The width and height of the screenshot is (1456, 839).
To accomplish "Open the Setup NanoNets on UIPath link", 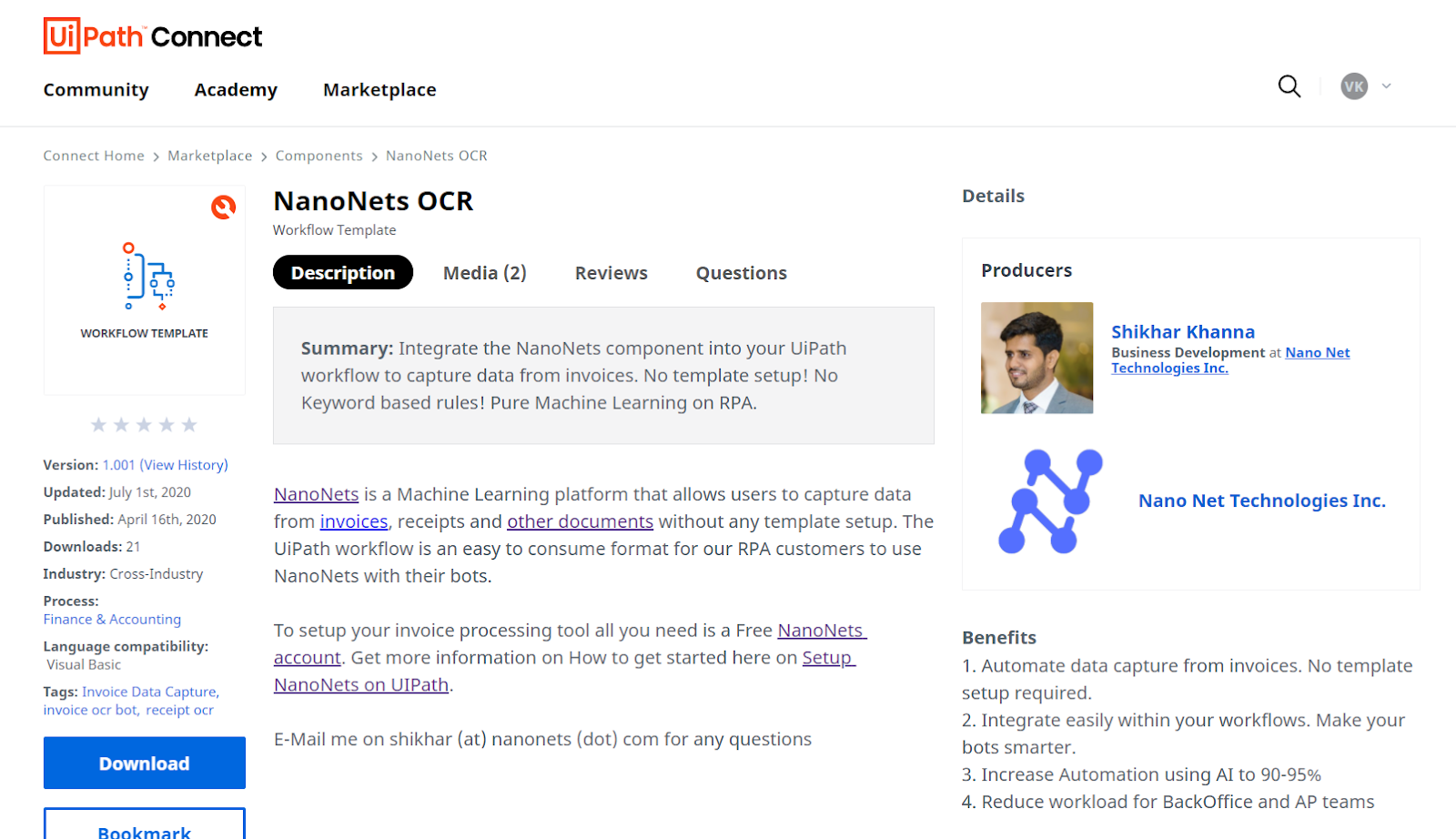I will point(564,672).
